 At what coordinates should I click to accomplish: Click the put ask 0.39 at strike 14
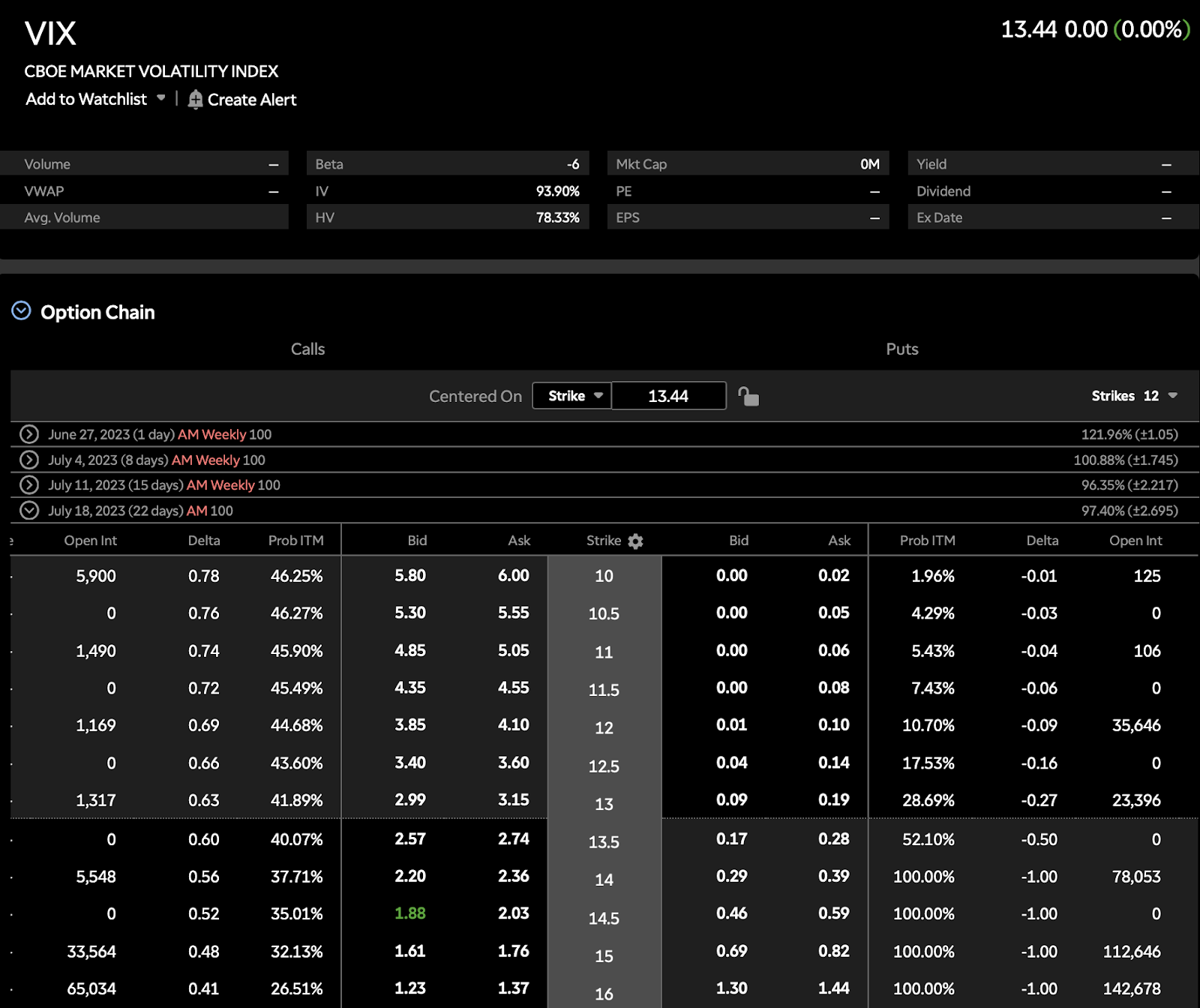(834, 876)
